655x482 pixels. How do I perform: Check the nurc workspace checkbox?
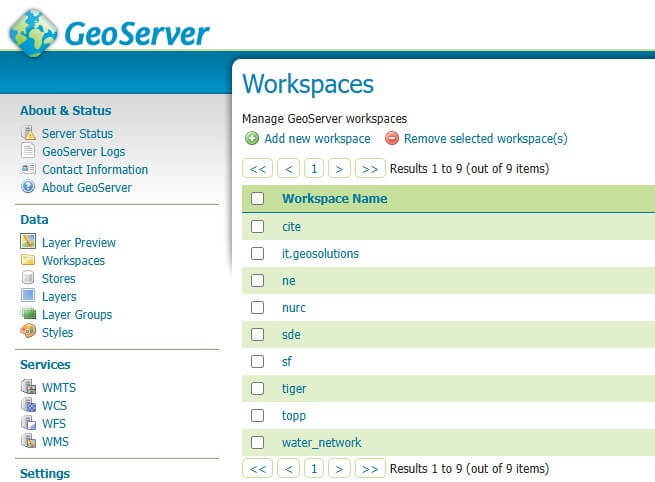(x=257, y=307)
